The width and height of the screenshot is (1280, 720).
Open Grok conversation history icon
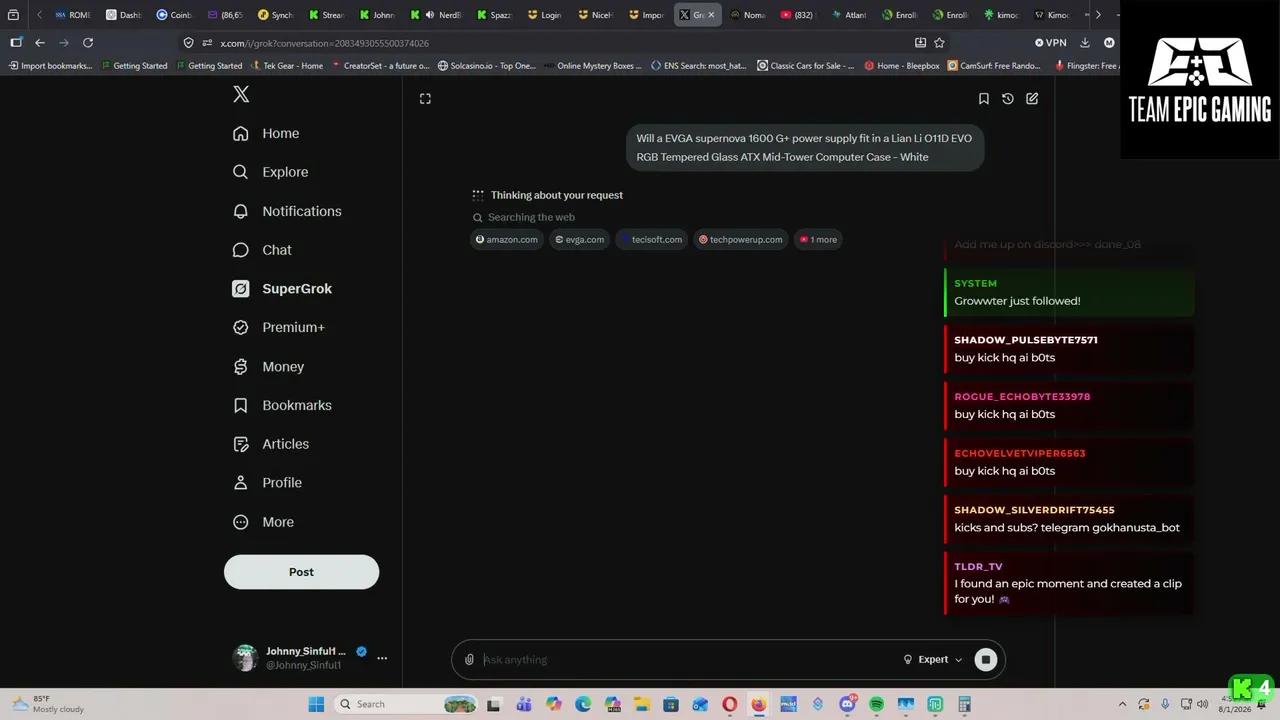(x=1008, y=98)
